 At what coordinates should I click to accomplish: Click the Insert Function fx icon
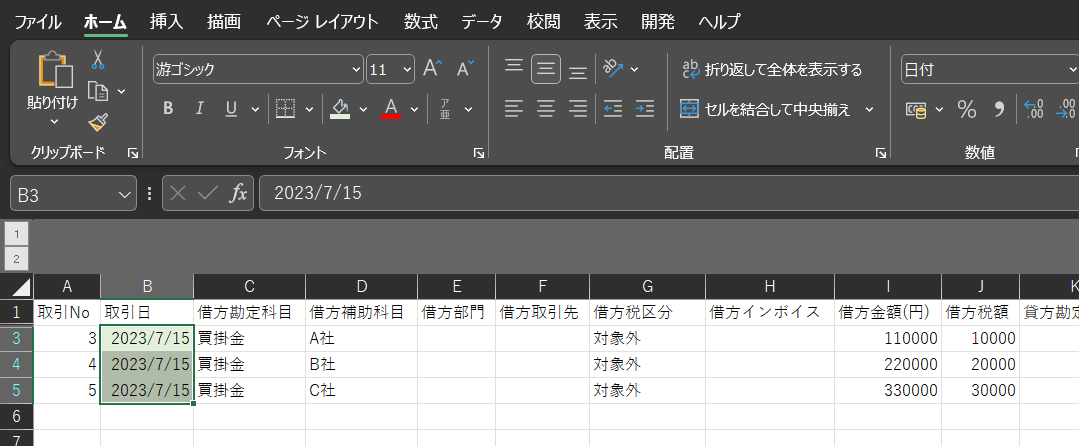click(x=238, y=193)
